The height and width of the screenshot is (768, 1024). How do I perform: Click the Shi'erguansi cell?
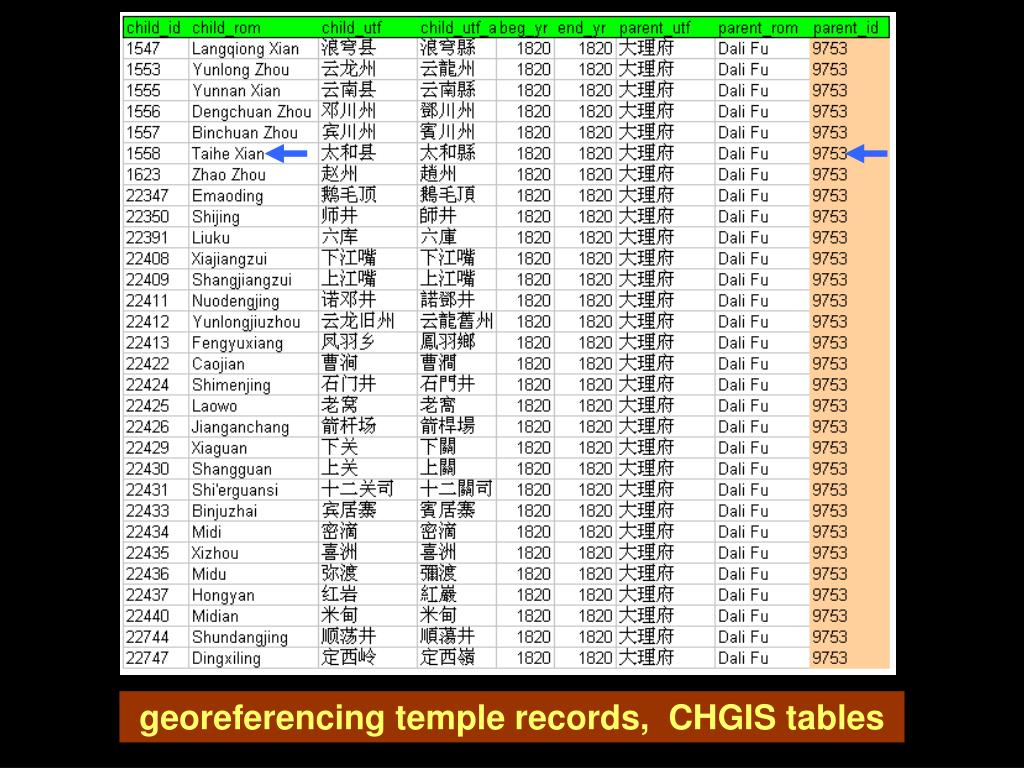253,490
